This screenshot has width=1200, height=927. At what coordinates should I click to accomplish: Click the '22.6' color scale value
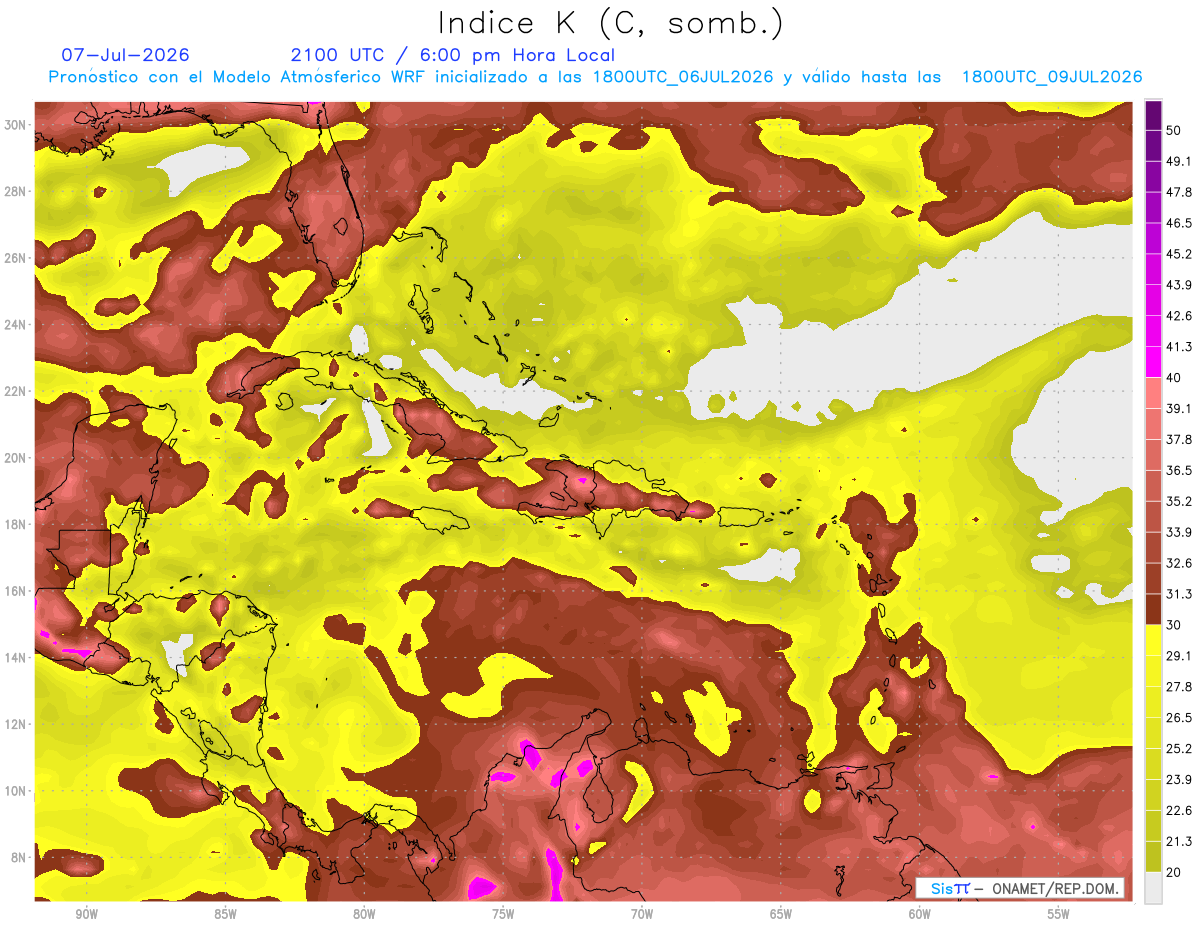pyautogui.click(x=1178, y=811)
